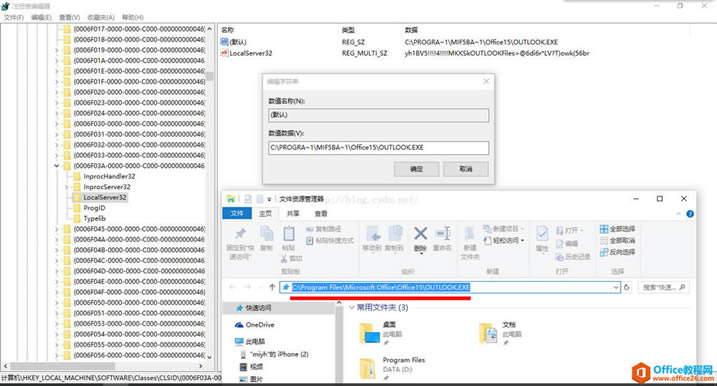Open the File (文件) menu in Registry Editor

pos(14,17)
